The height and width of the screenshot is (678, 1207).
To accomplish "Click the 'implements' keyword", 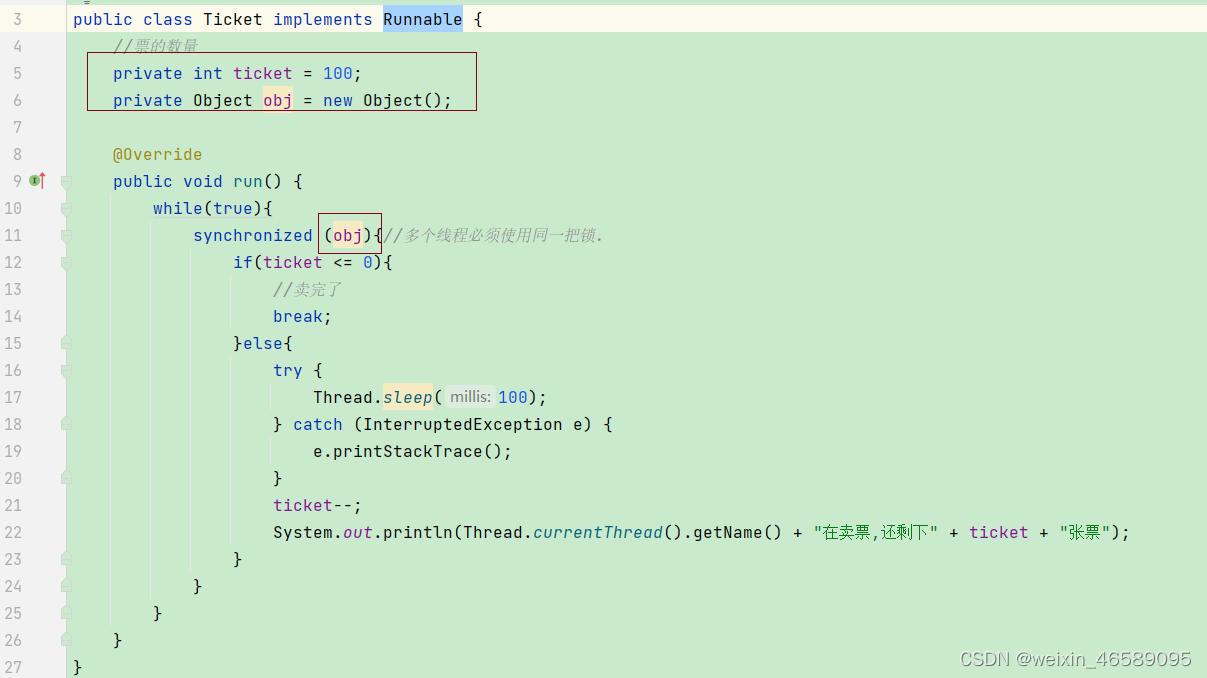I will point(323,19).
